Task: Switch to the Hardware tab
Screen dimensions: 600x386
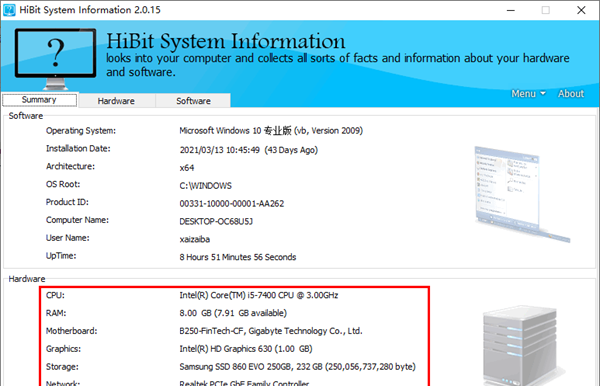Action: 116,101
